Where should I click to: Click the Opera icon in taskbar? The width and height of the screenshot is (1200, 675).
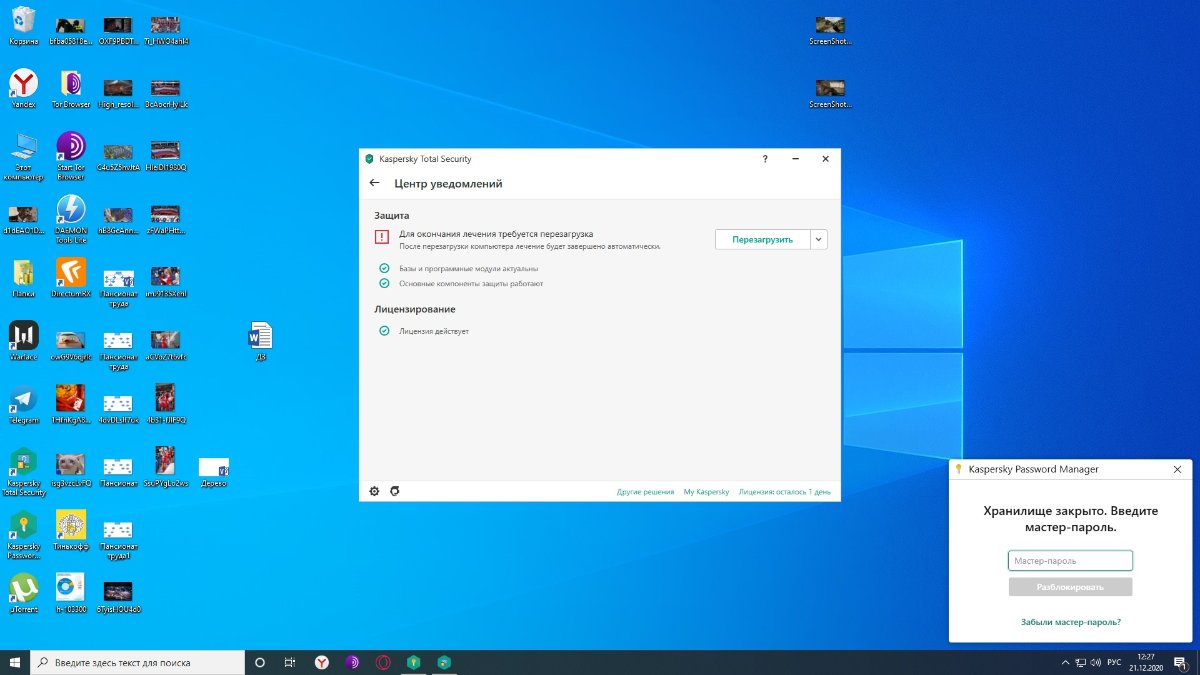click(383, 662)
